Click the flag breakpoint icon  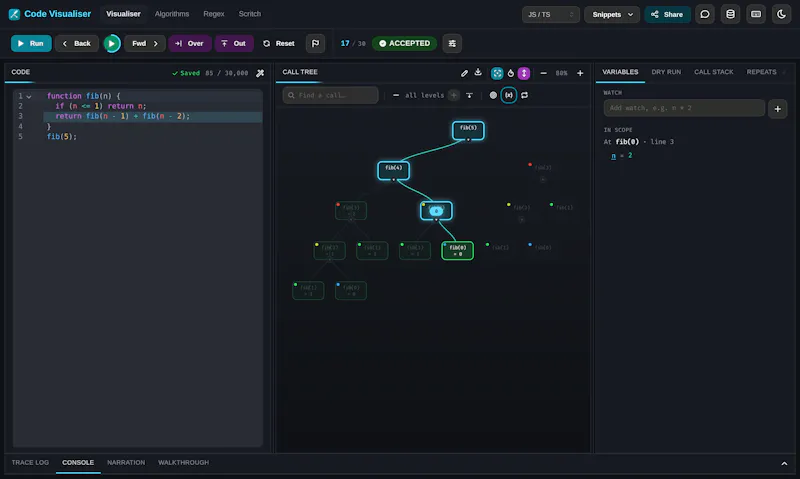pyautogui.click(x=315, y=43)
